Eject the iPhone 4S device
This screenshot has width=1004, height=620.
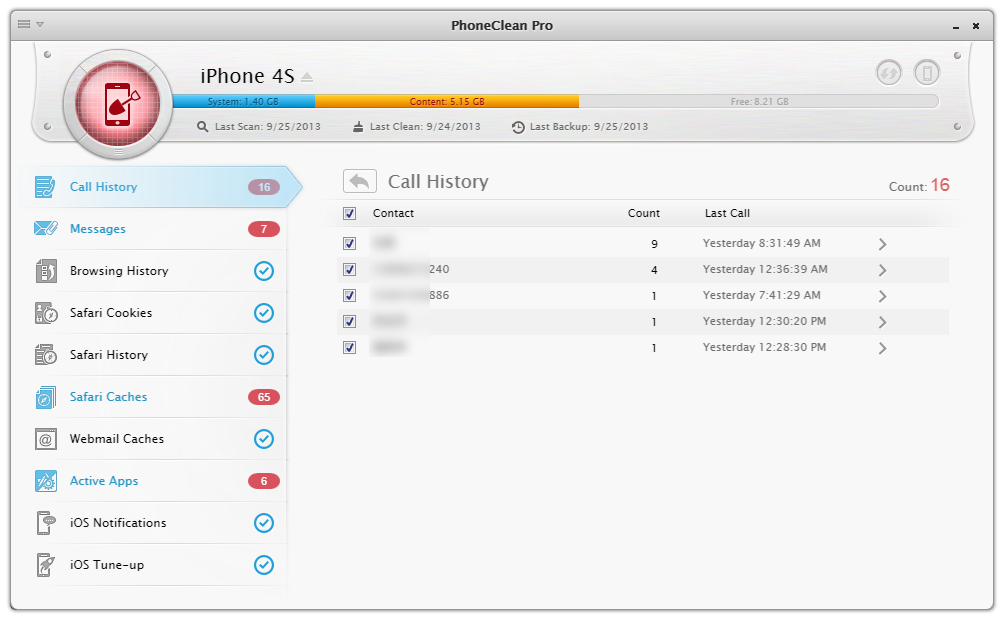(x=308, y=77)
